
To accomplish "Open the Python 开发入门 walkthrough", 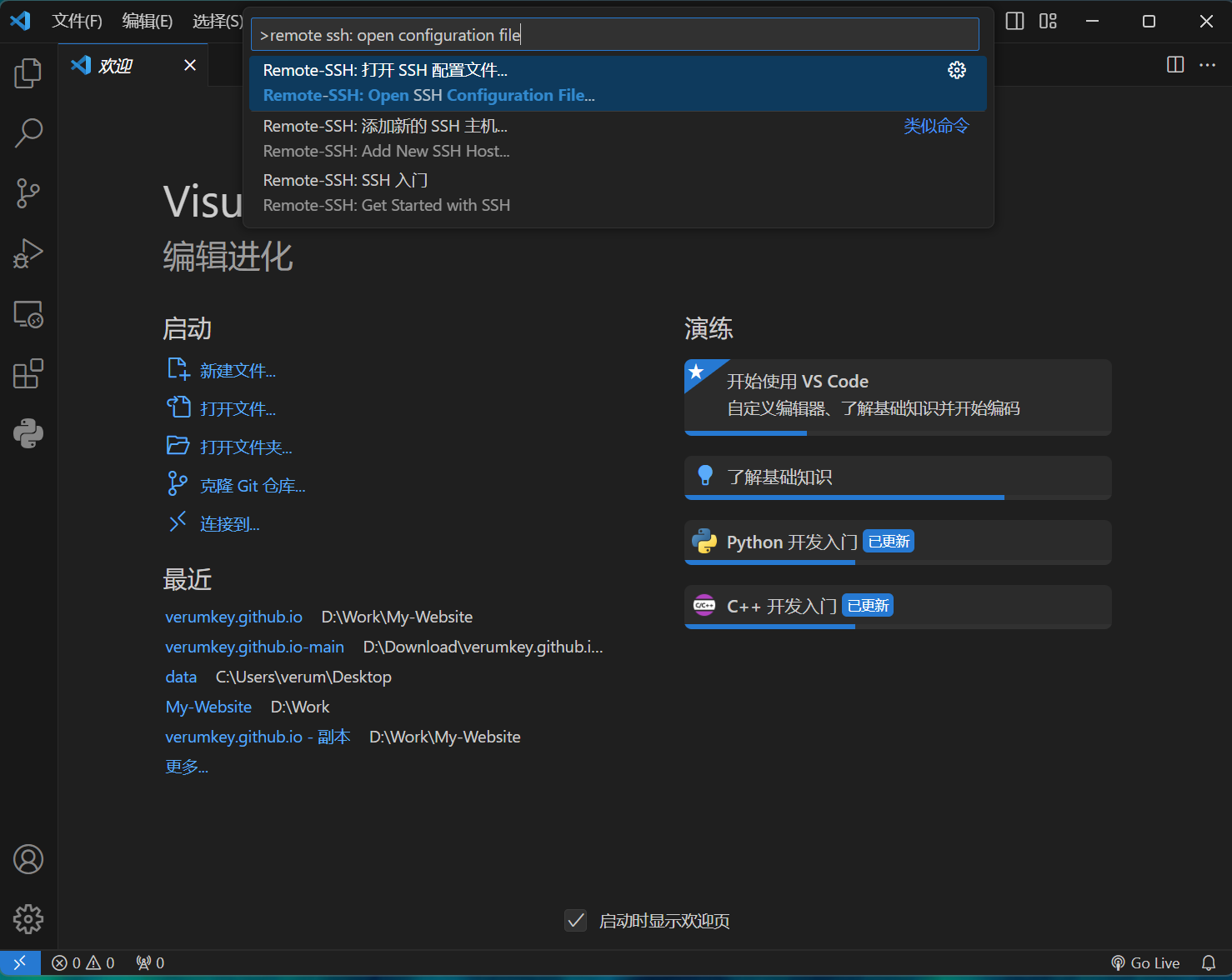I will [x=898, y=542].
